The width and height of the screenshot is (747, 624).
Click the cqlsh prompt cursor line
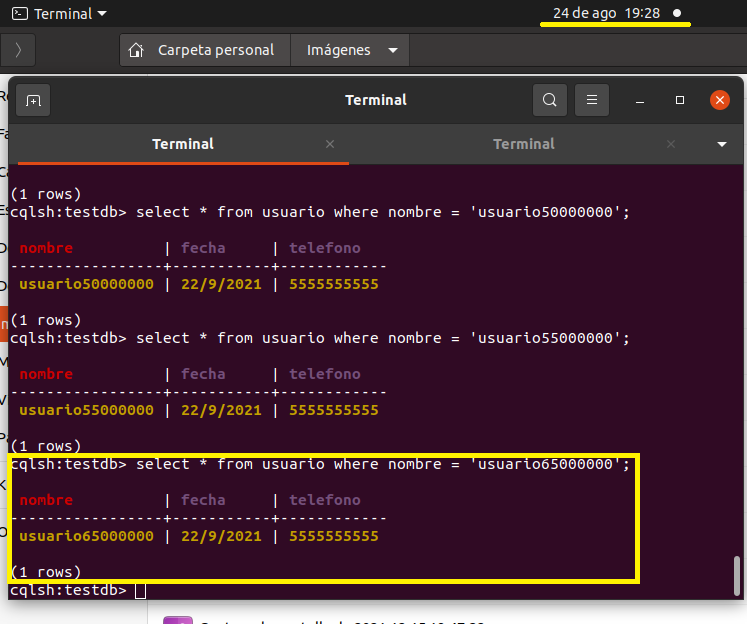(x=78, y=590)
